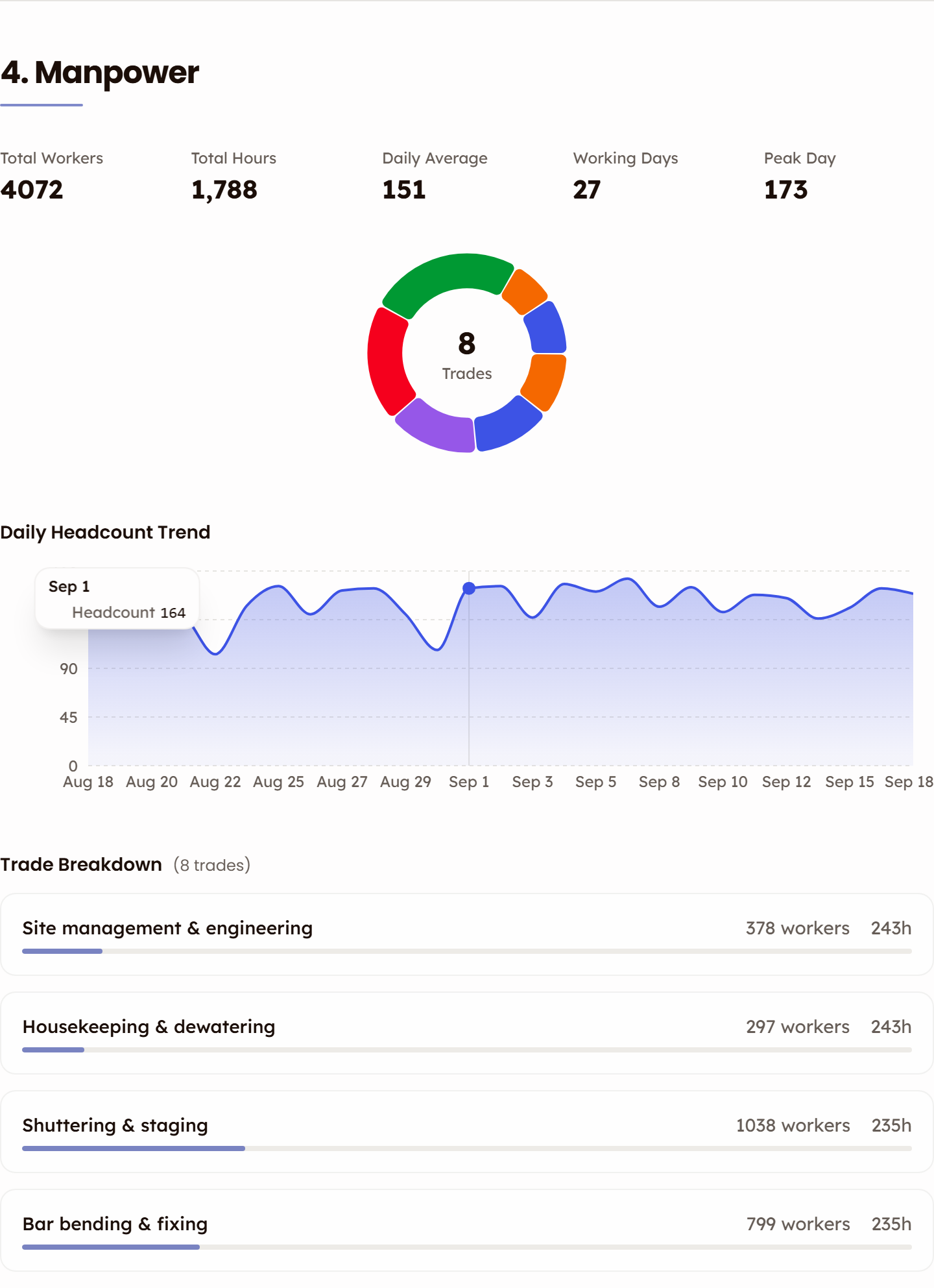Open the Shuttering & staging trade card
934x1288 pixels.
(467, 1132)
